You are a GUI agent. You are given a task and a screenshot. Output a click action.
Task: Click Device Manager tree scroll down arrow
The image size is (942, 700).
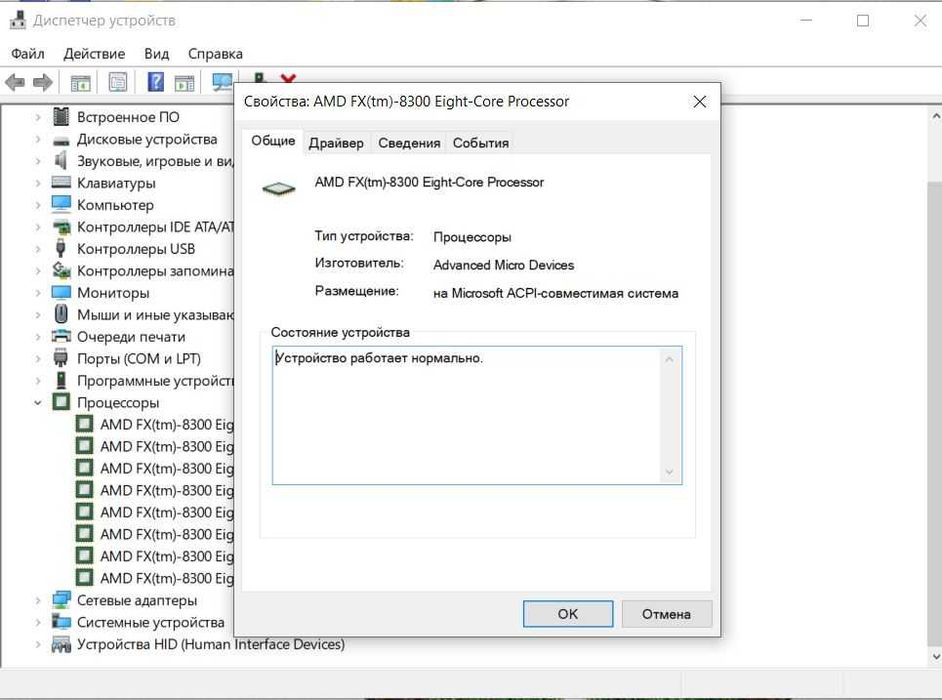[x=935, y=657]
